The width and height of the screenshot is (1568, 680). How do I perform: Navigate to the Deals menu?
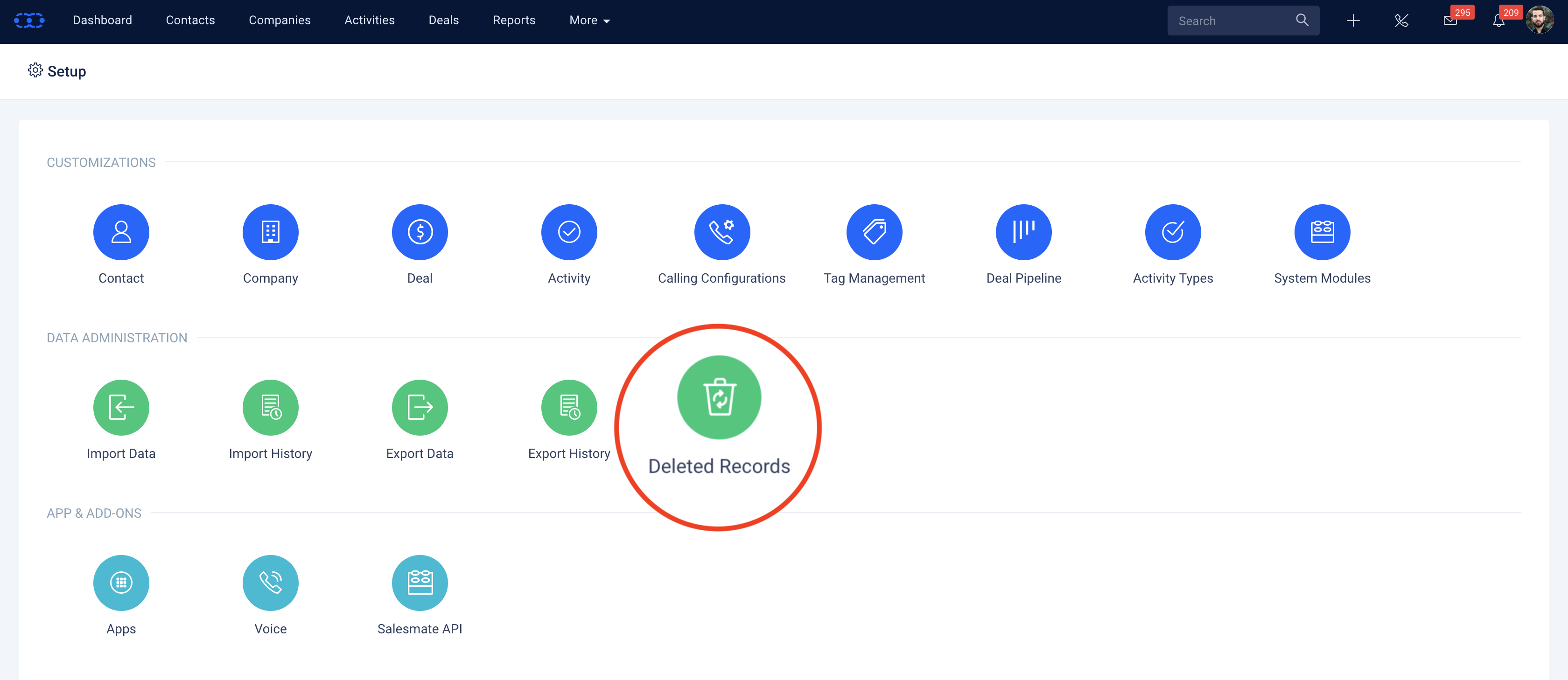(443, 20)
